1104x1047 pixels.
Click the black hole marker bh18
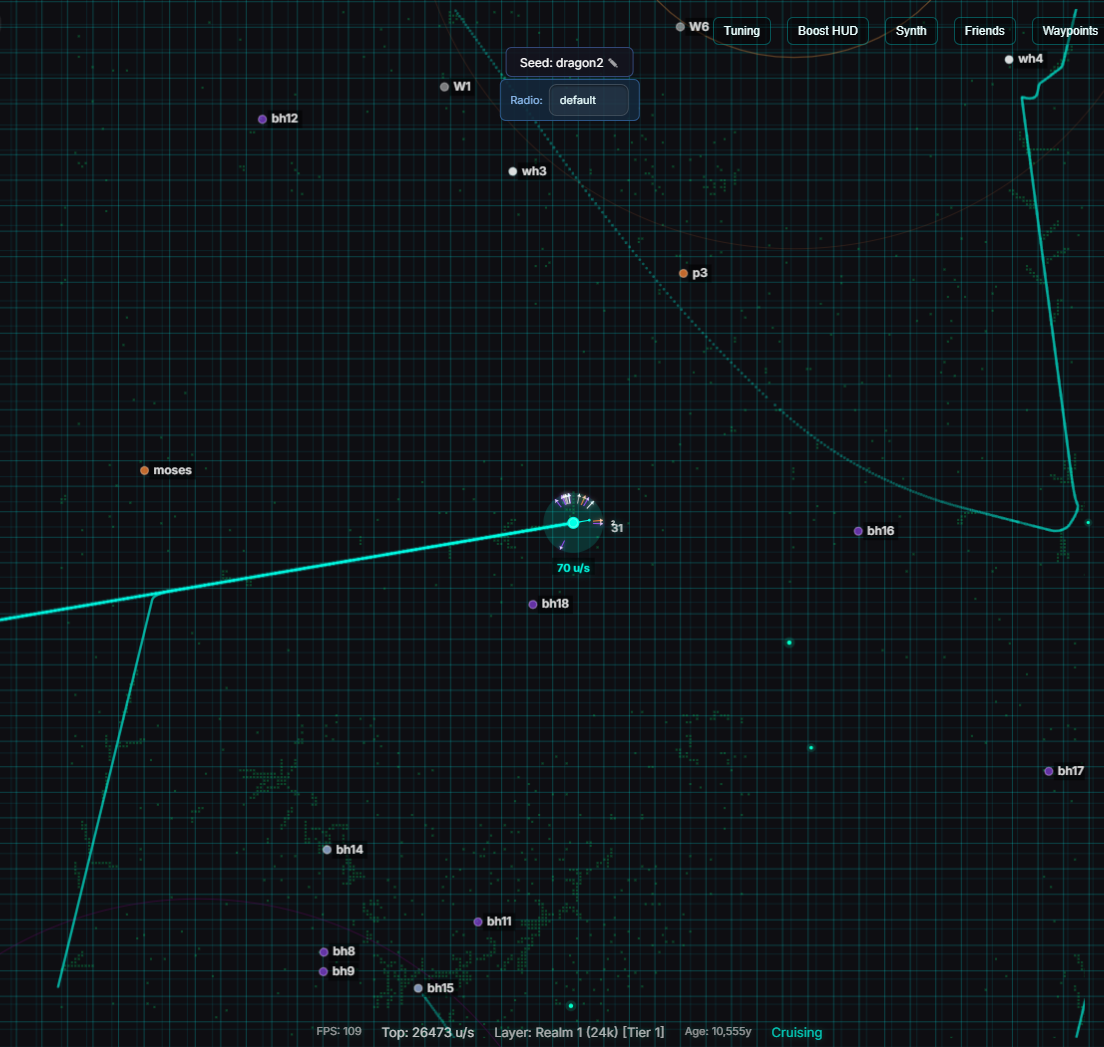point(532,604)
